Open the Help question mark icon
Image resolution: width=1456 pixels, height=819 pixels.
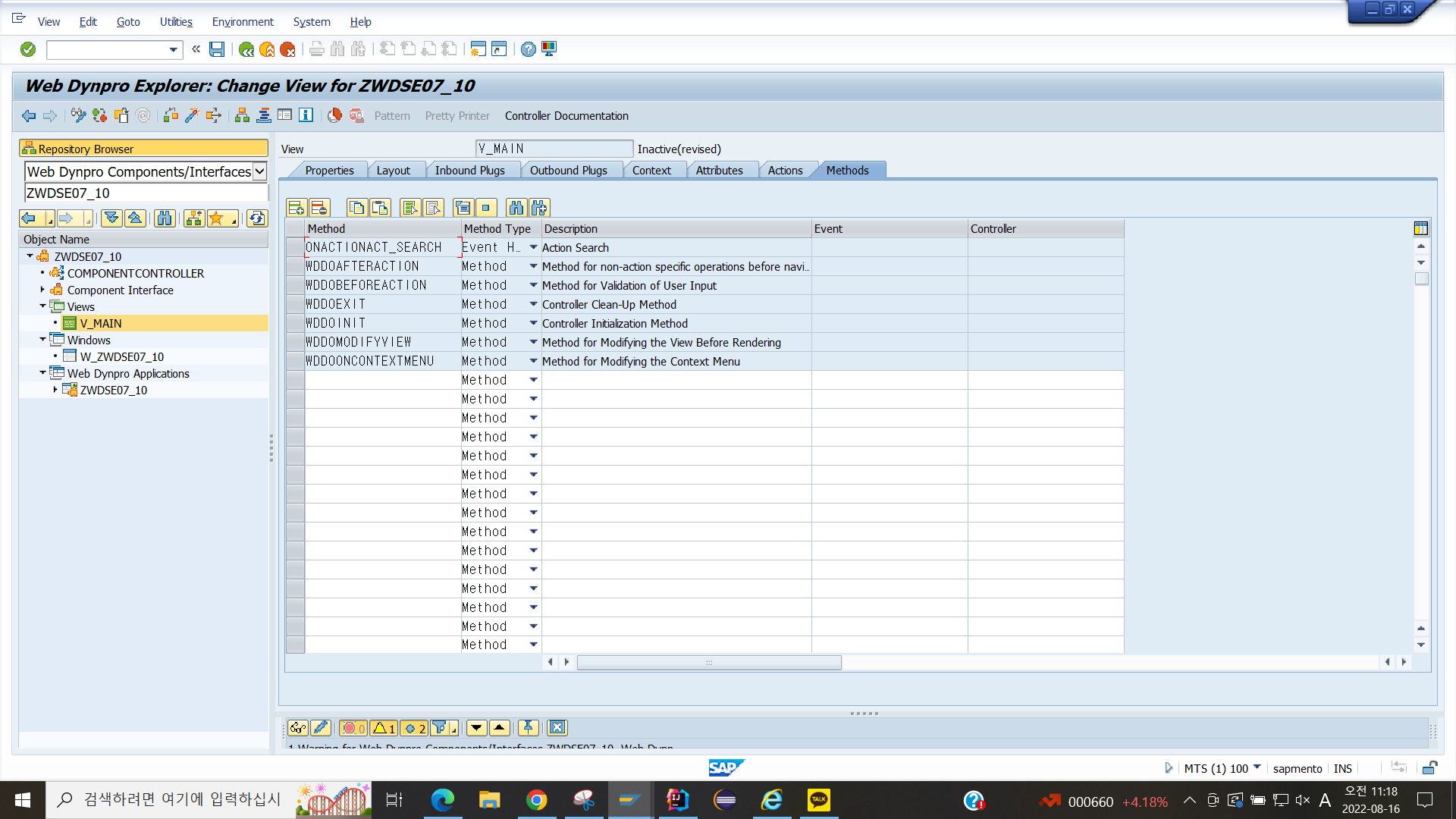[x=529, y=49]
